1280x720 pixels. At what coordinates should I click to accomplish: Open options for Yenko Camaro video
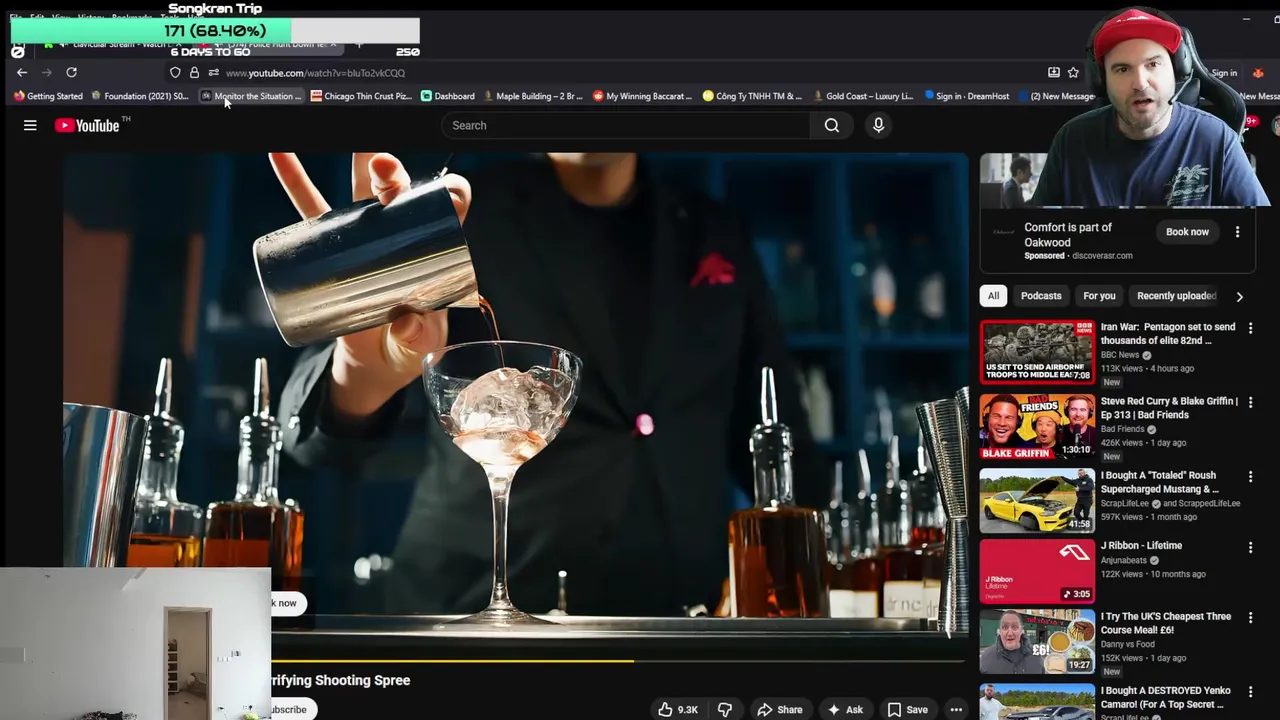[1250, 692]
